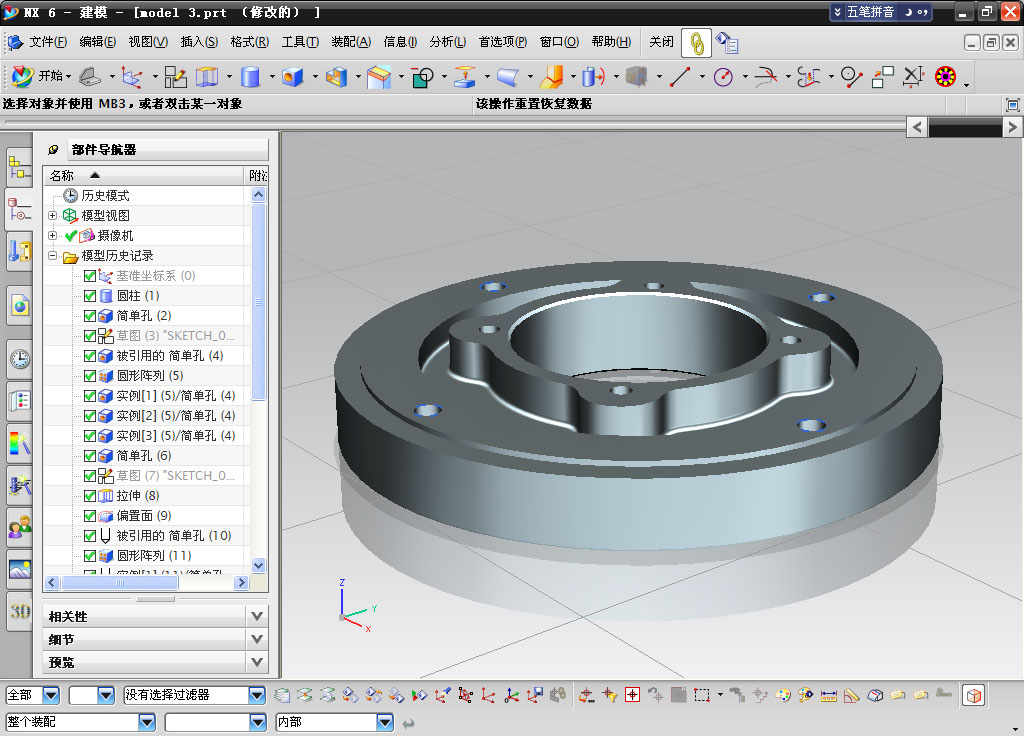
Task: Click the 关闭 button in menu bar
Action: [661, 42]
